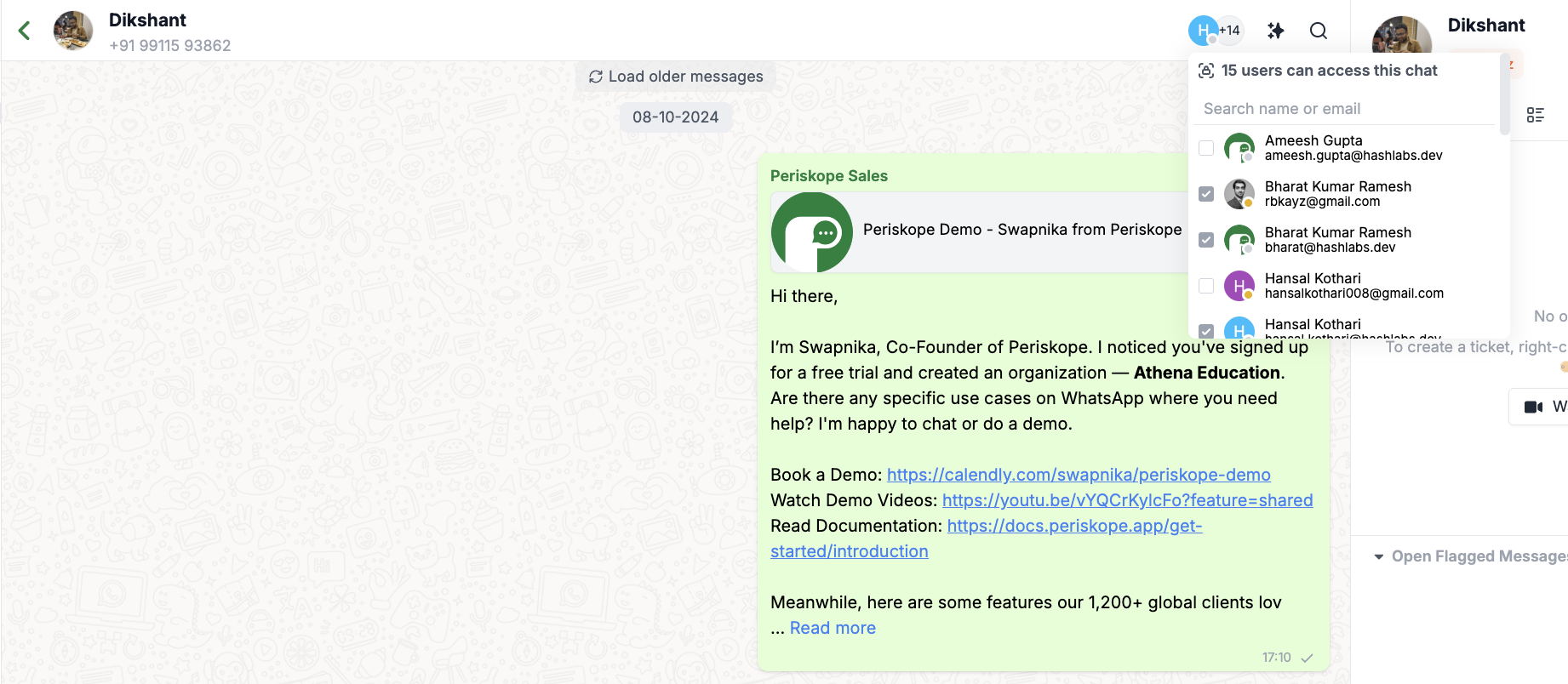Toggle last Hansal Kothari checkbox
Screen dimensions: 1568x684
1206,331
